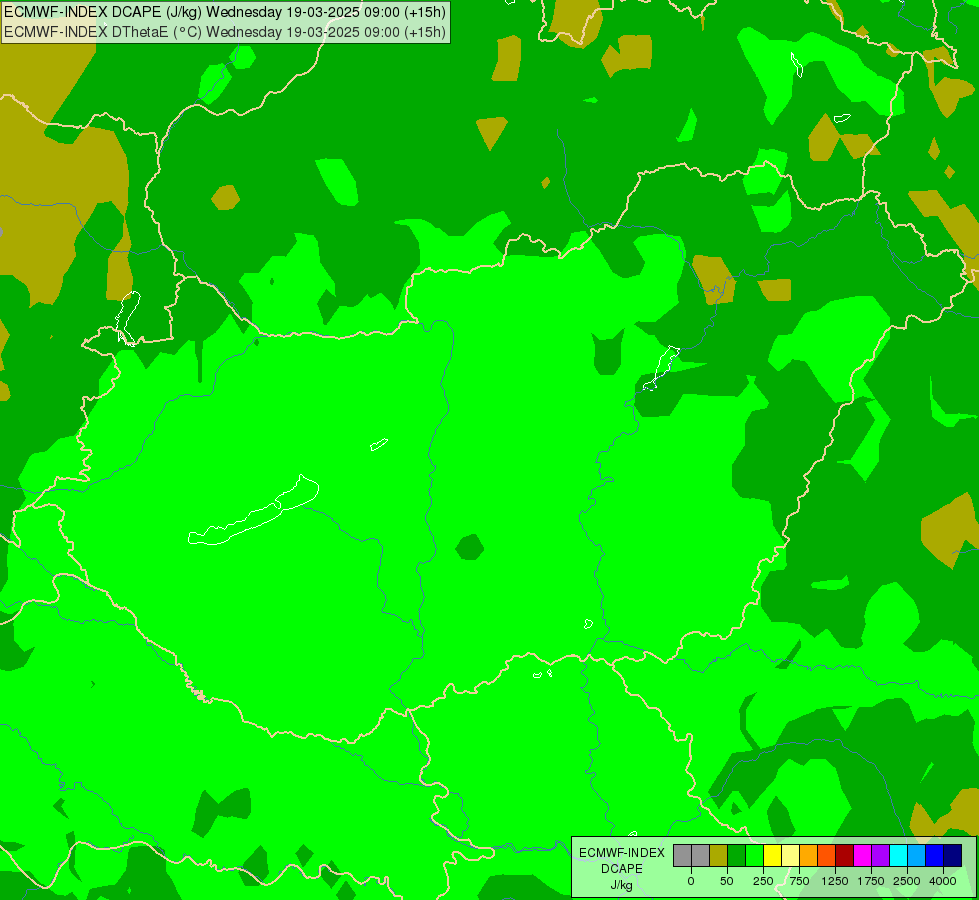The width and height of the screenshot is (979, 900).
Task: Click the navy legend color swatch
Action: point(953,856)
